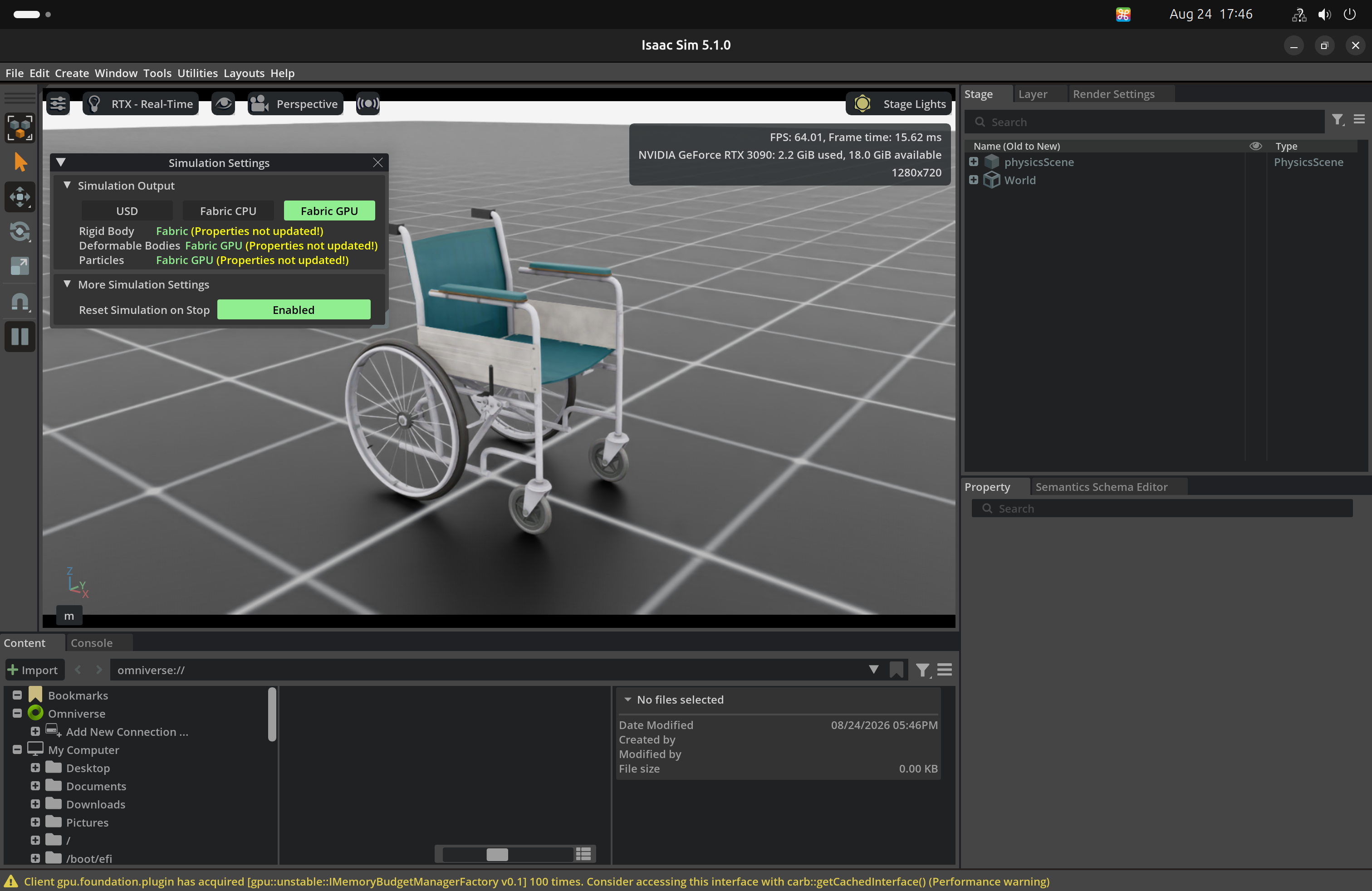Open the Stage panel filter icon

pos(1338,120)
